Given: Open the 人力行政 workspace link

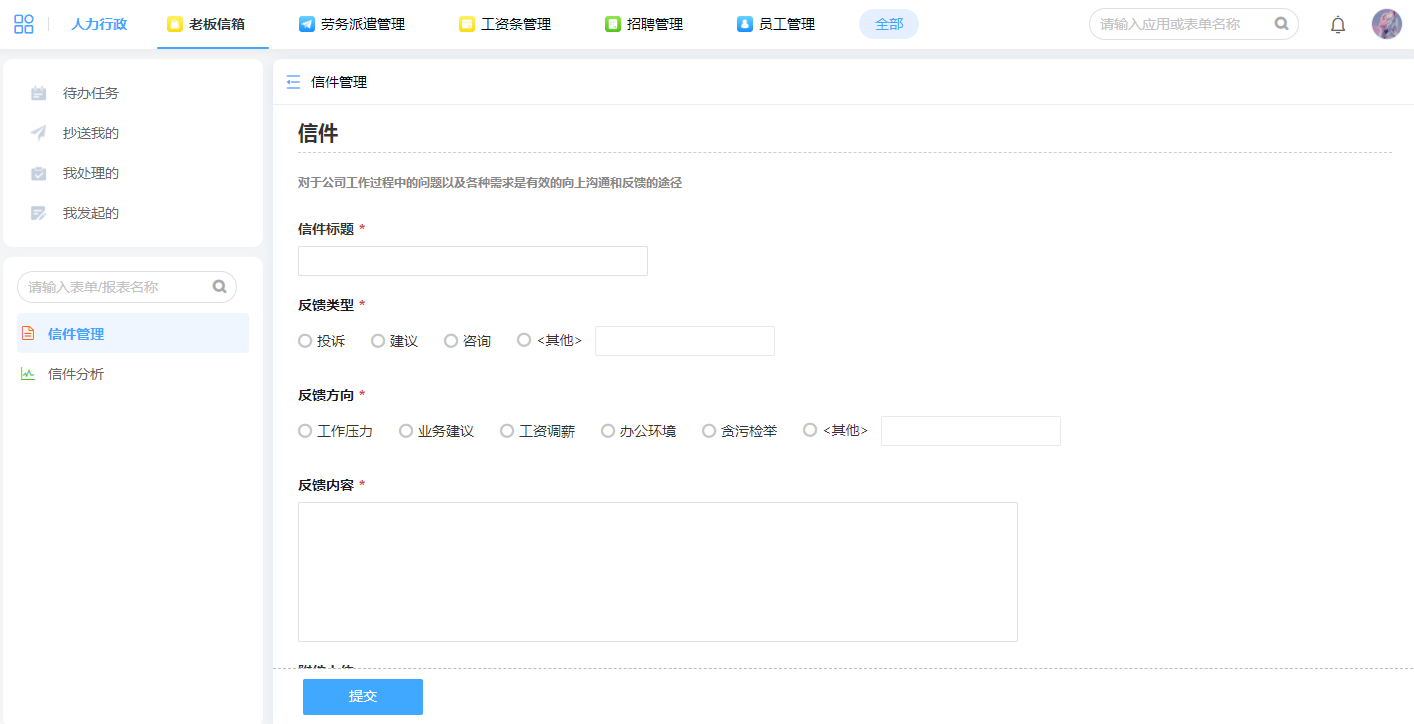Looking at the screenshot, I should coord(99,24).
